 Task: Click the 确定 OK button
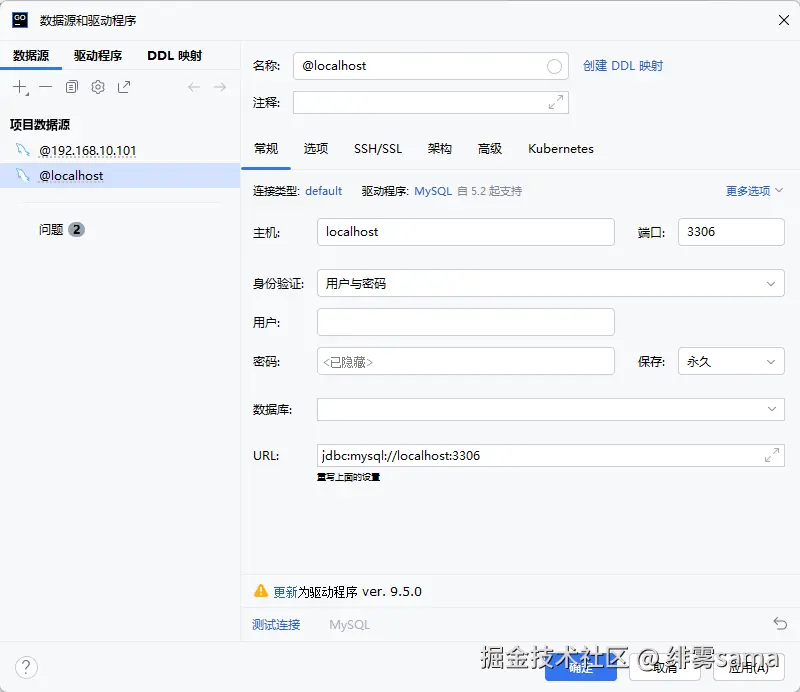coord(581,667)
